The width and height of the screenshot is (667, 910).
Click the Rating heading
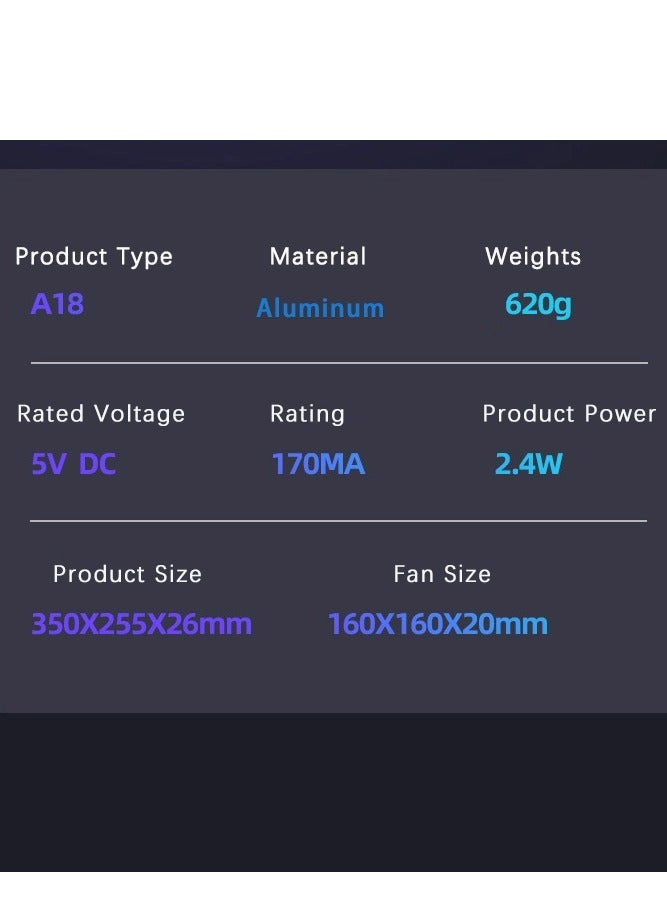307,414
